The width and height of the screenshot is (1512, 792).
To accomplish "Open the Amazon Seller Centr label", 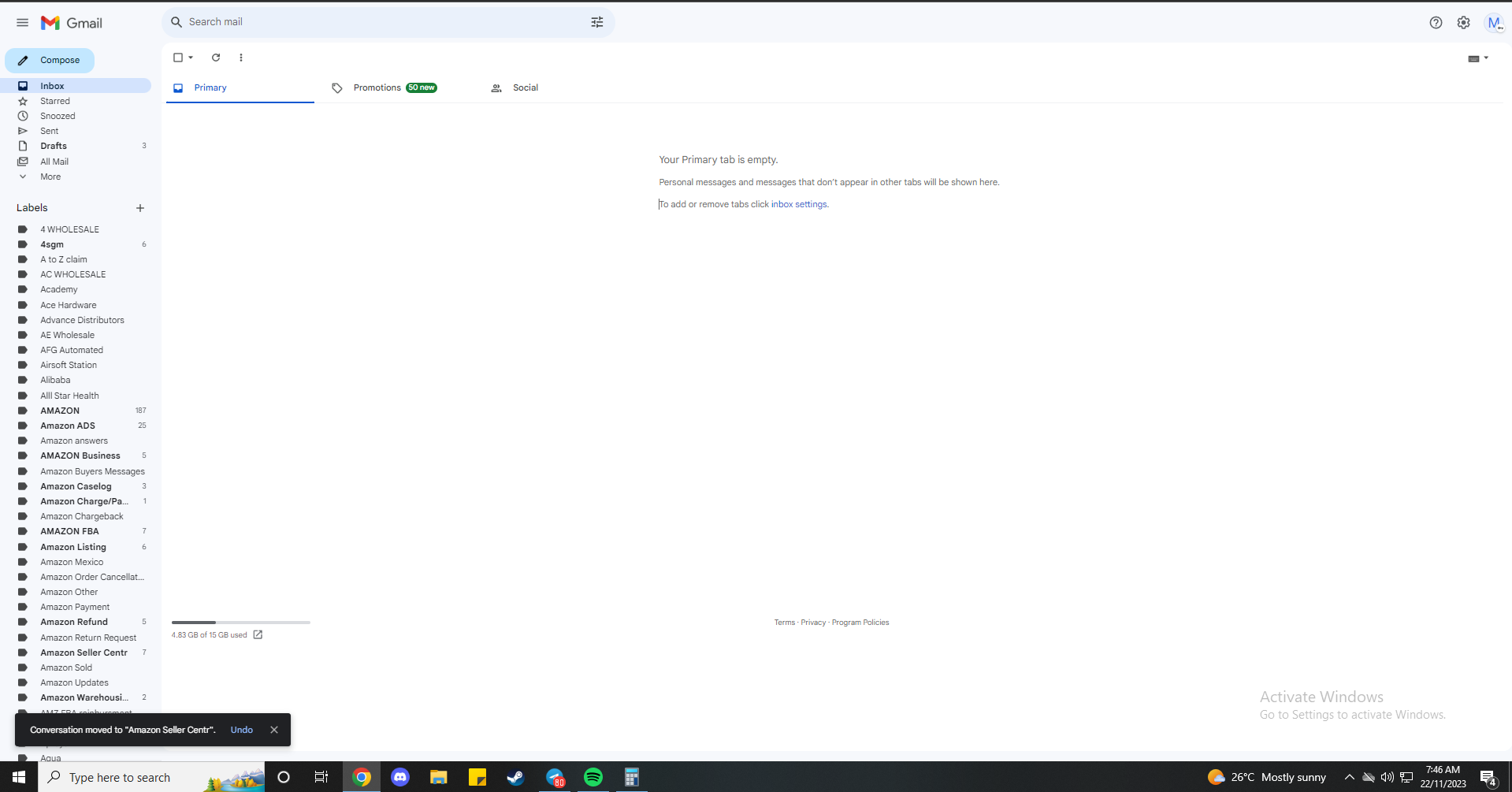I will click(x=76, y=653).
